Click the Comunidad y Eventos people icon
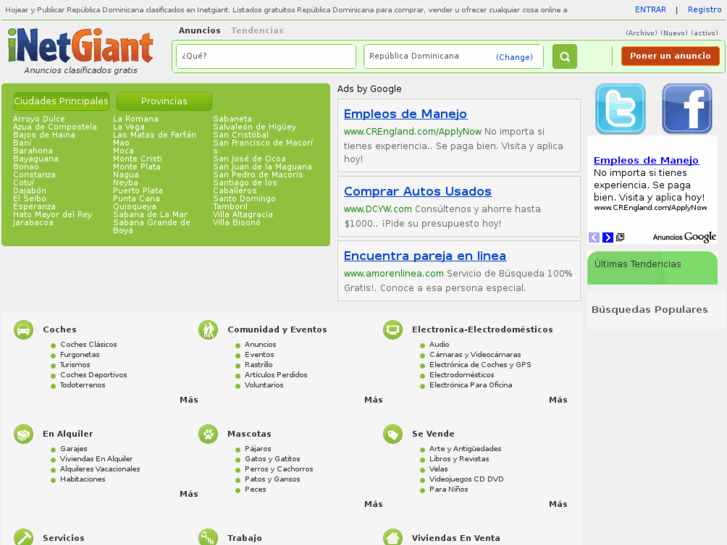 (208, 330)
